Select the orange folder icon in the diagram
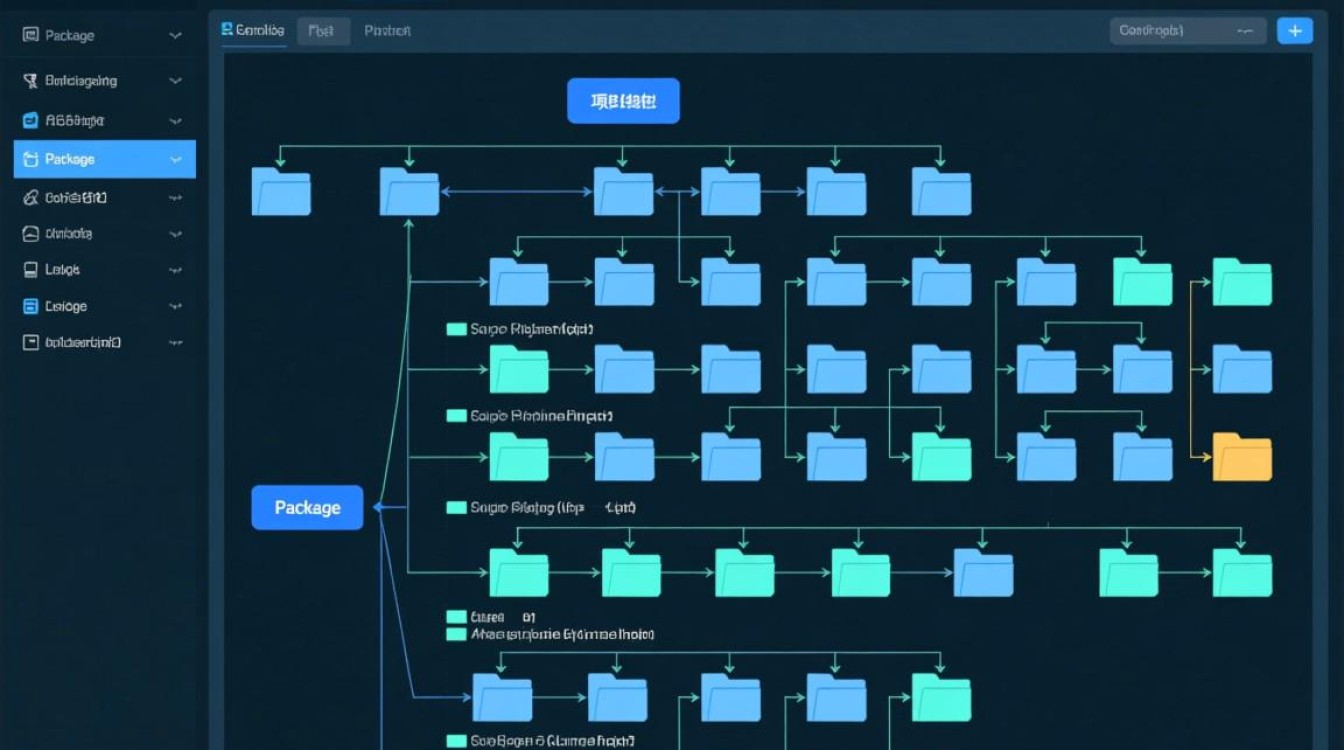 tap(1242, 458)
